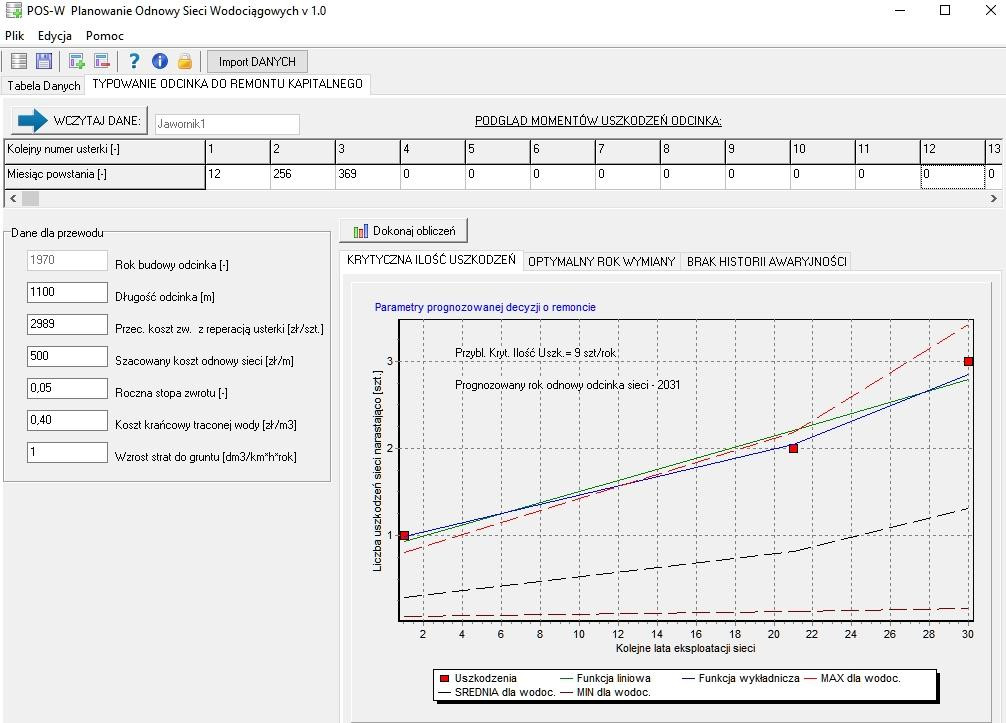Click the Dokonaj obliczeń button
Viewport: 1006px width, 723px height.
tap(404, 231)
